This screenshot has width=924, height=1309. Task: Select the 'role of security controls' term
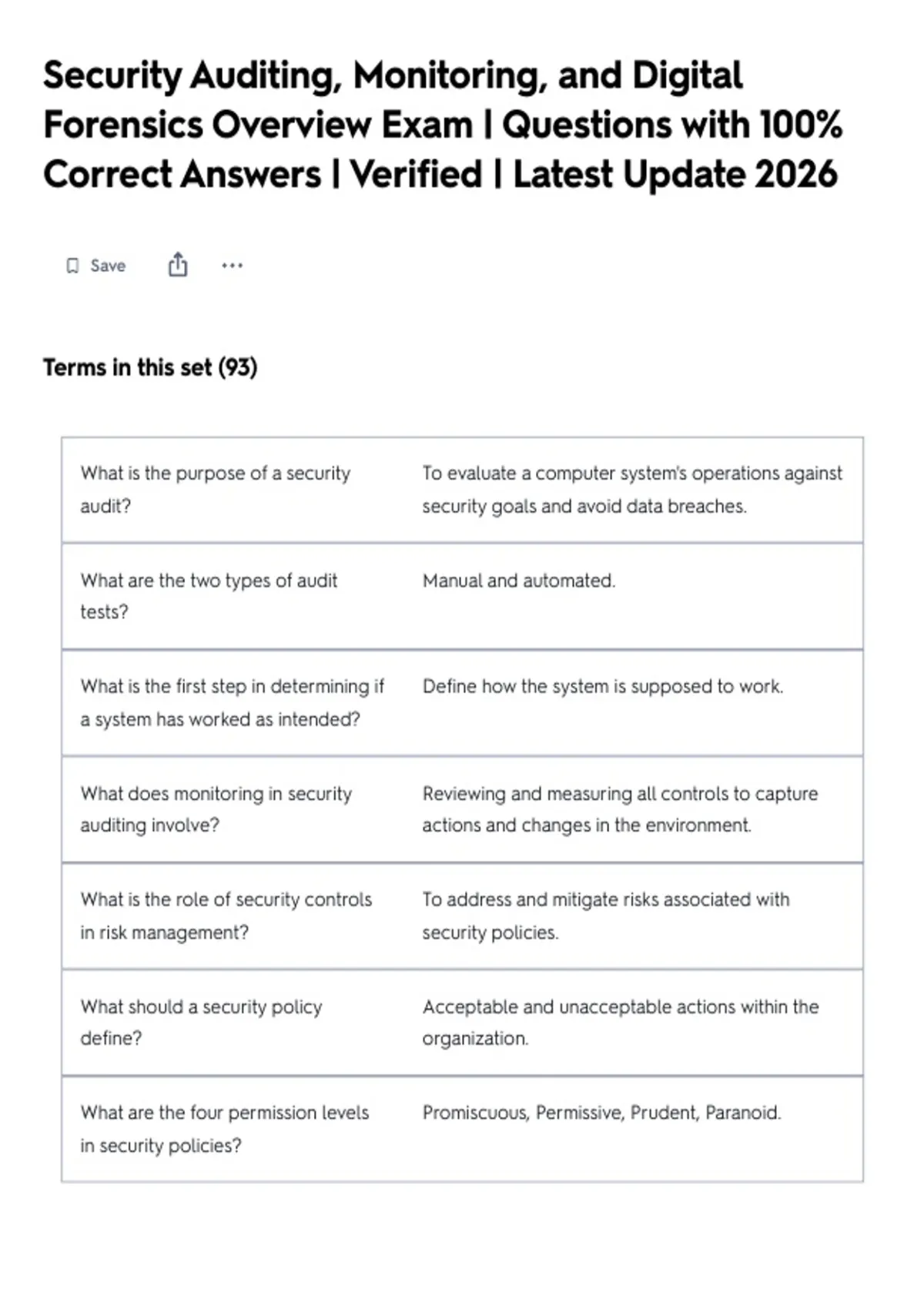[226, 916]
